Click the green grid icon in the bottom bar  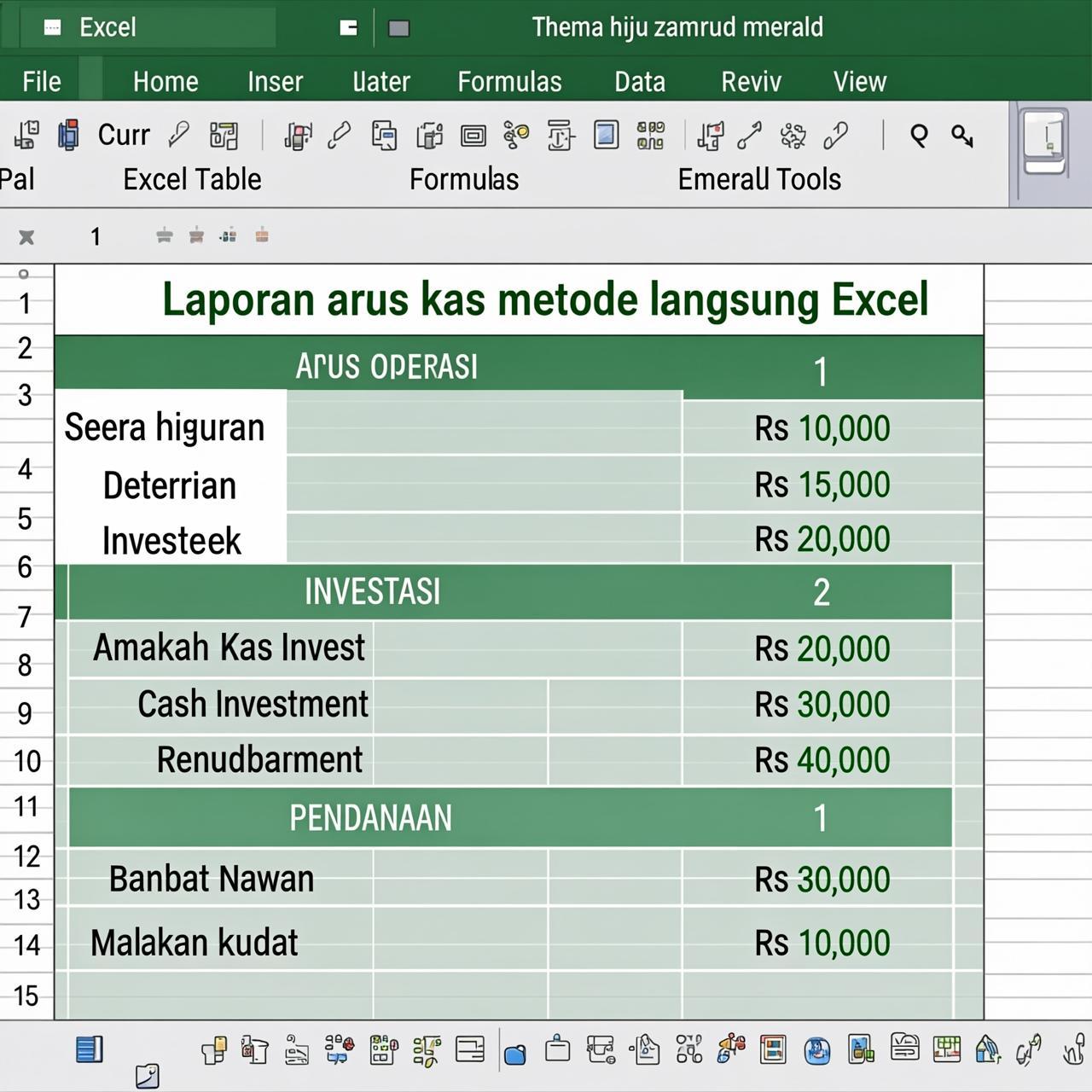[x=947, y=1048]
